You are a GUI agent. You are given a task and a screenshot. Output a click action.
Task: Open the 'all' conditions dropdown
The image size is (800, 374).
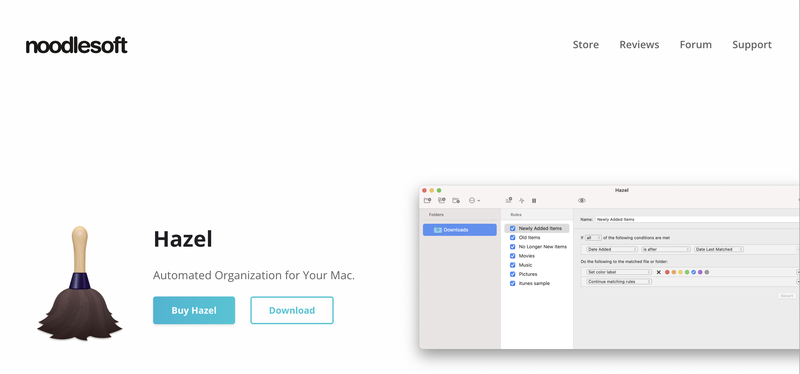click(593, 238)
